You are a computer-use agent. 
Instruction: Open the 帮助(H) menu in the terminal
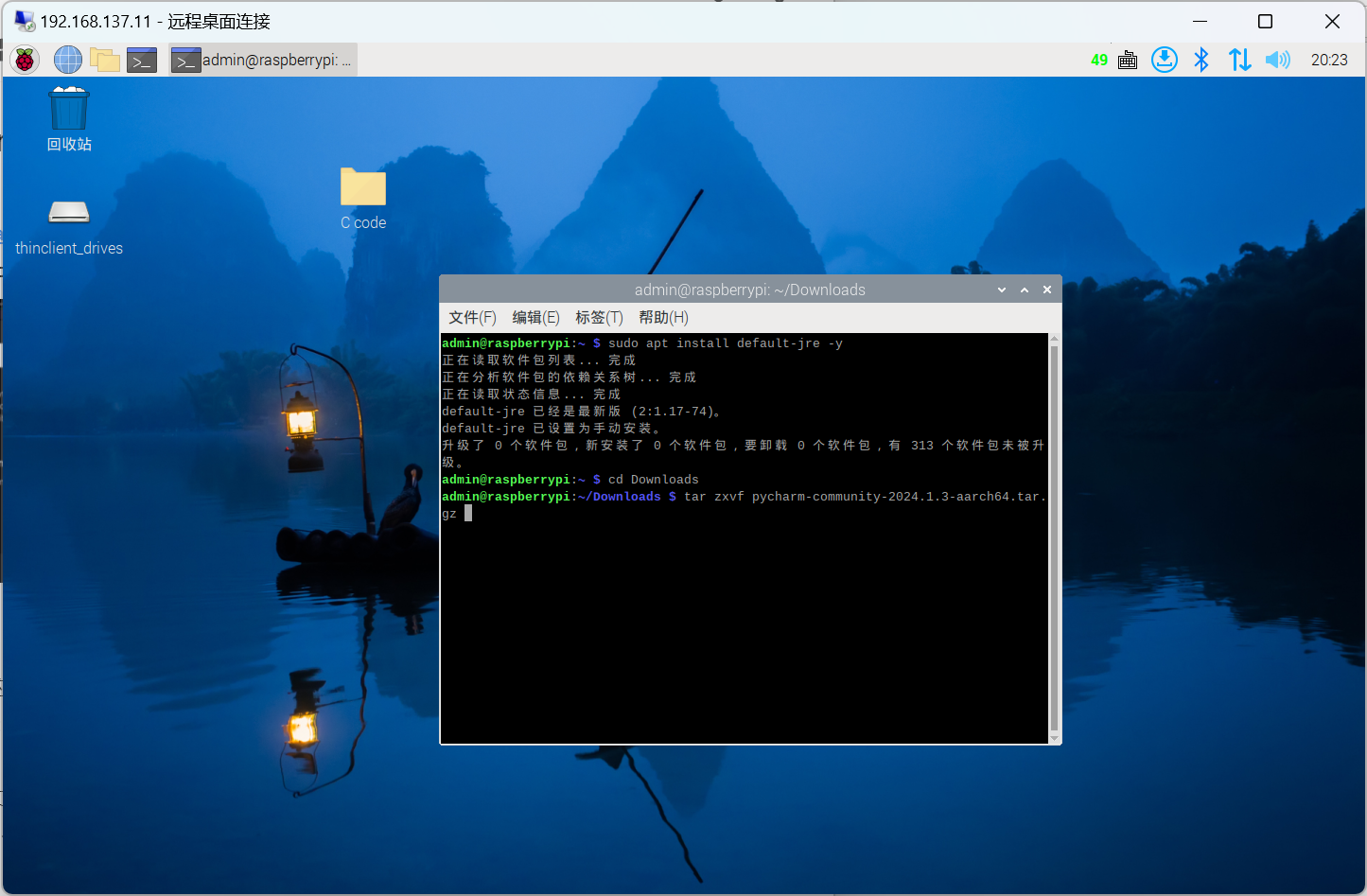tap(663, 318)
